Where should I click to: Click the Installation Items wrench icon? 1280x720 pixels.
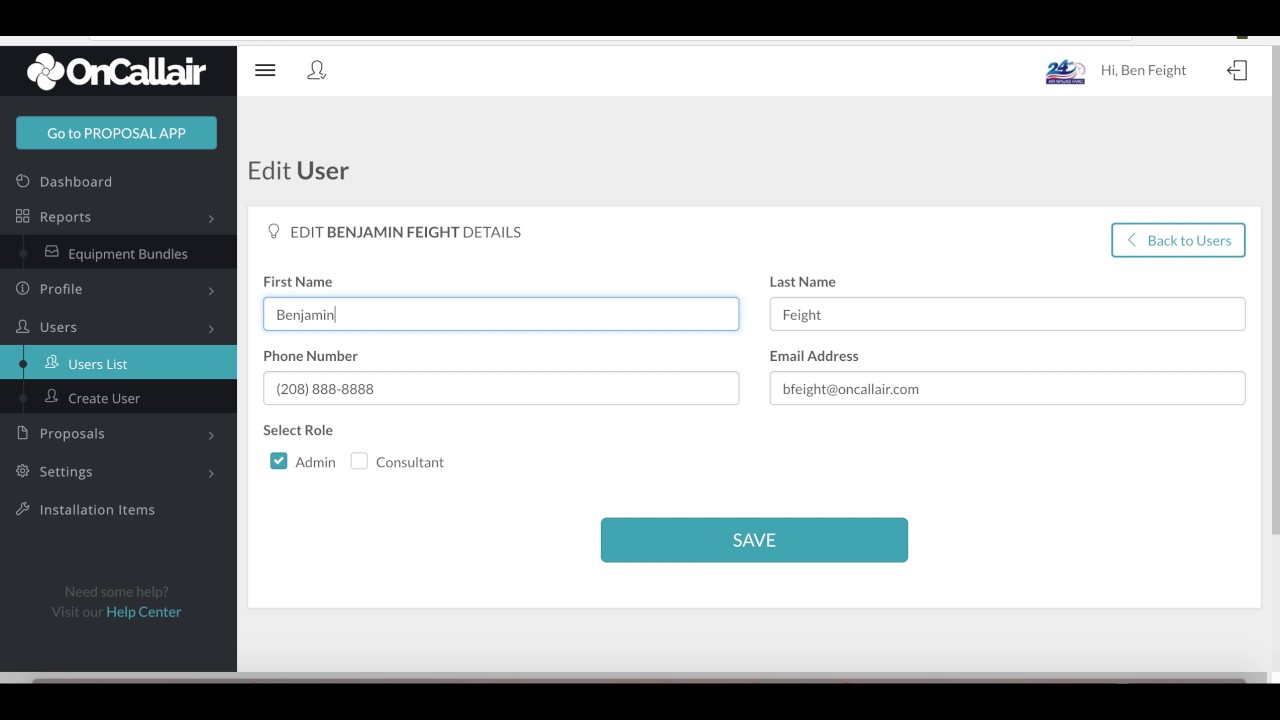23,509
